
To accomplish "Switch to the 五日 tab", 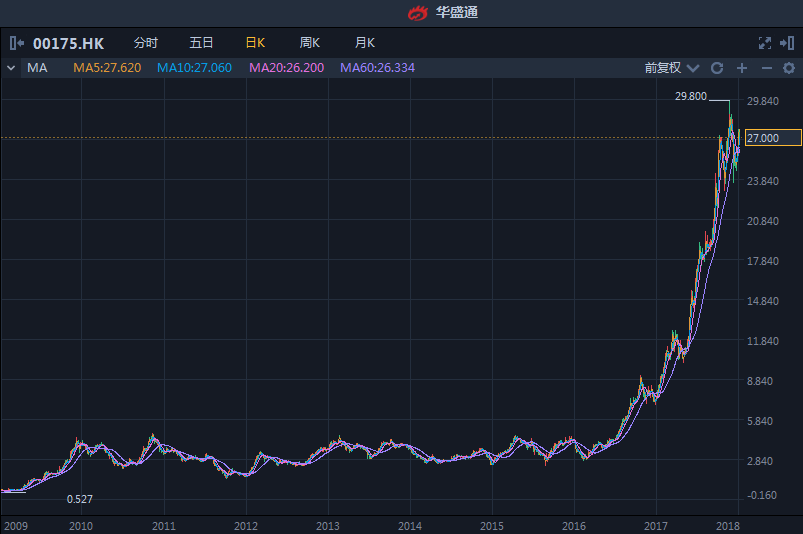I will click(x=201, y=43).
